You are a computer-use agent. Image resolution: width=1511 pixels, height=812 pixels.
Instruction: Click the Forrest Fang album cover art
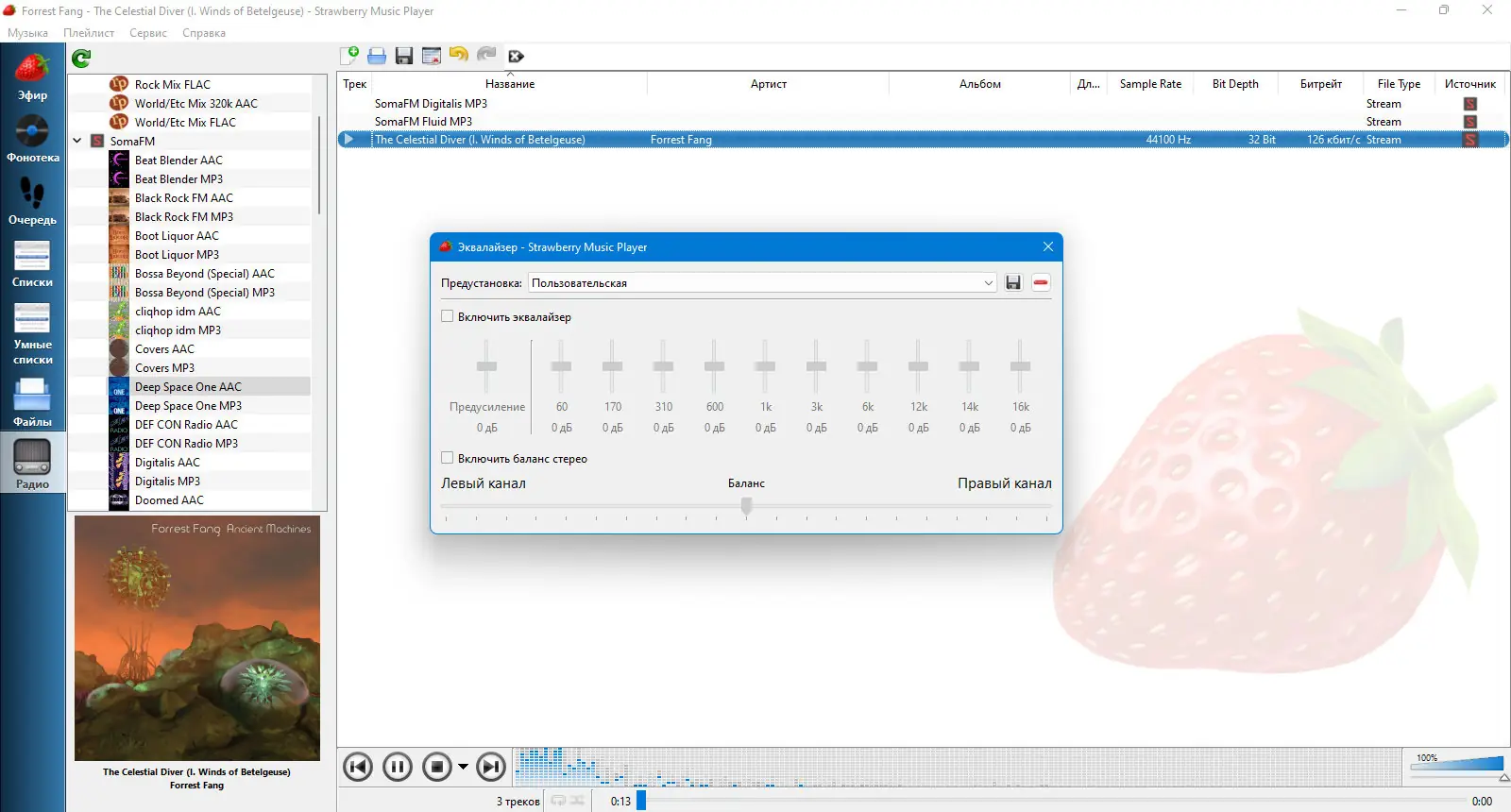(x=197, y=638)
